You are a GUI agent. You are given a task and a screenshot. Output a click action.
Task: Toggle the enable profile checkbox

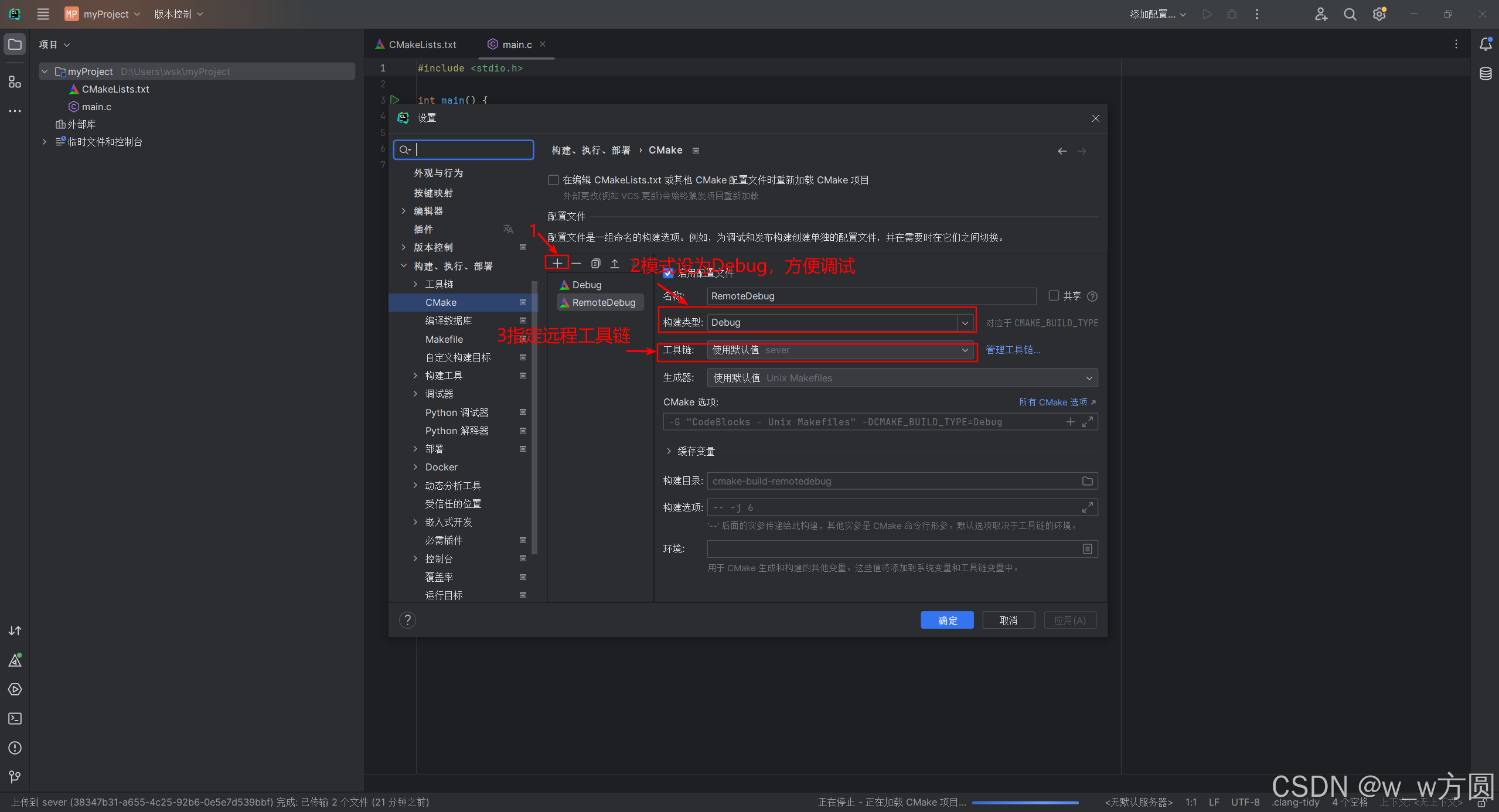(x=669, y=273)
